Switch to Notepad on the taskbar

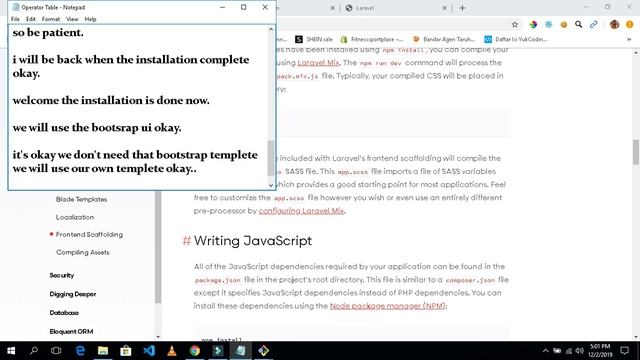coord(240,351)
